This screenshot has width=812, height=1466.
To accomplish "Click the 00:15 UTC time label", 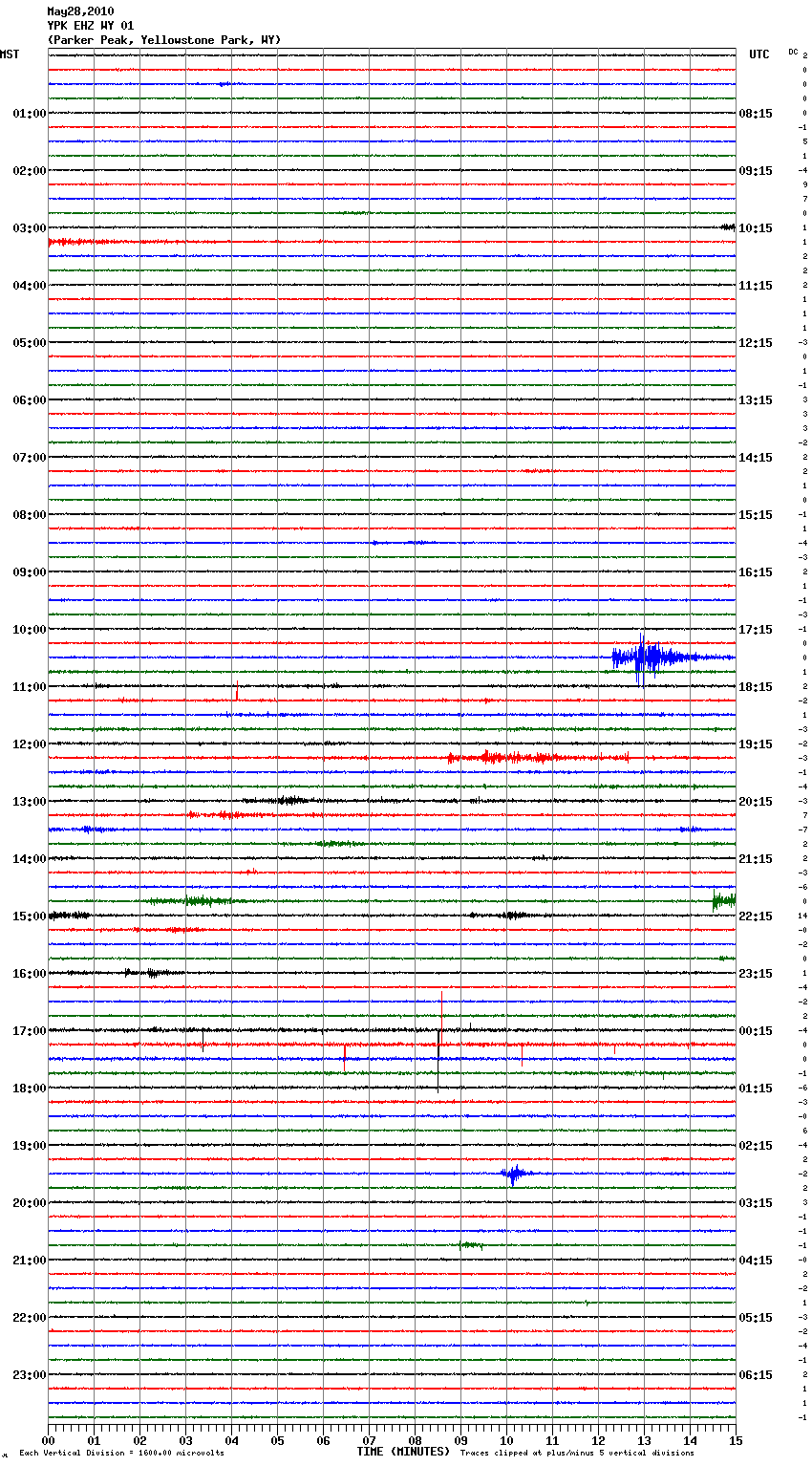I will (x=756, y=1031).
